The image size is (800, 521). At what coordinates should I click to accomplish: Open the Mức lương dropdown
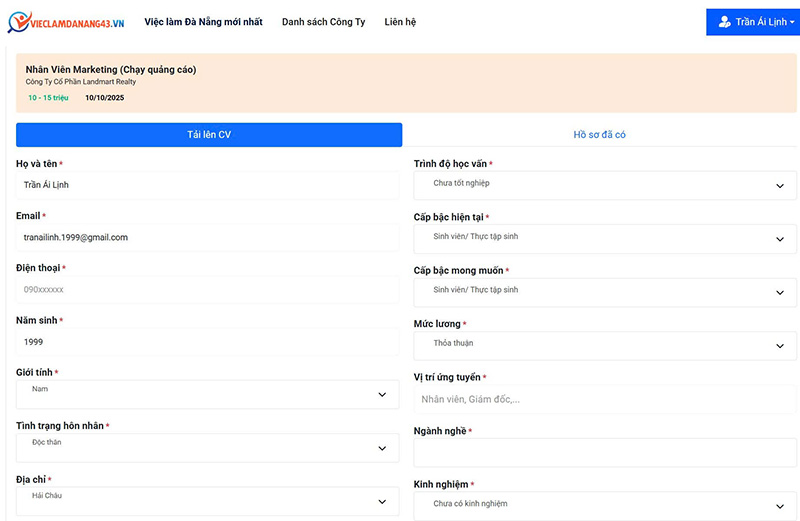605,345
